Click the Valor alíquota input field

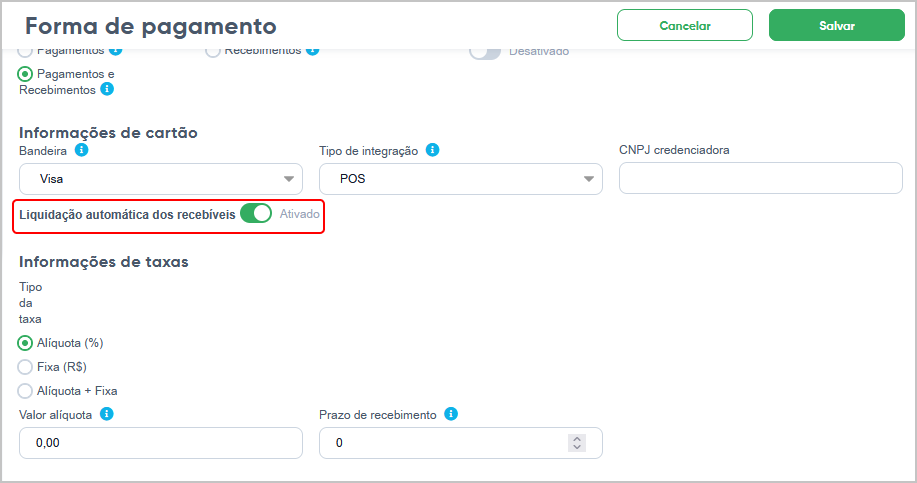161,443
